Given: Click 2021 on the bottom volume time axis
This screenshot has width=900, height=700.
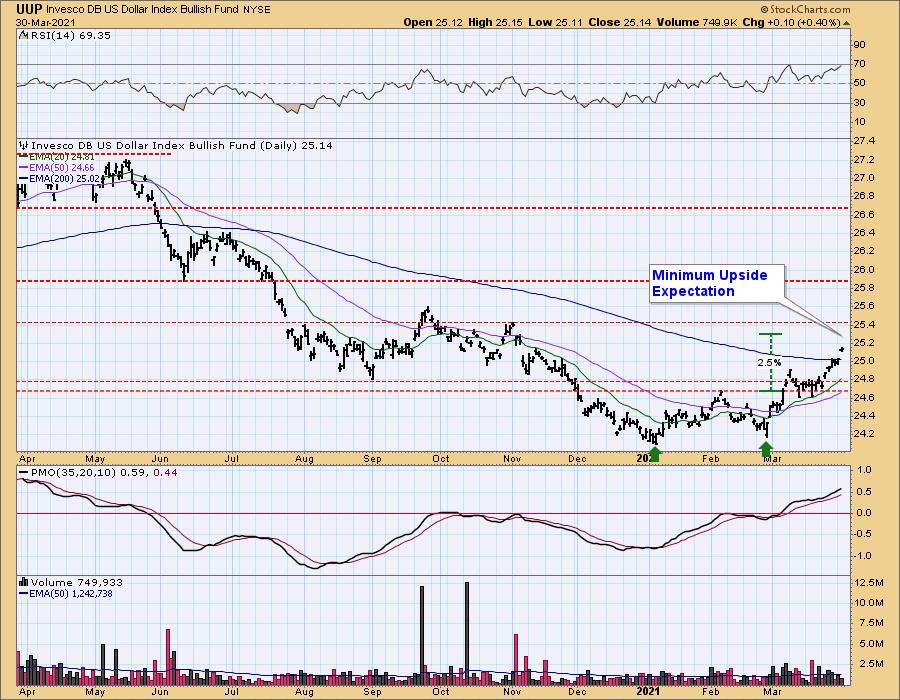Looking at the screenshot, I should 648,691.
